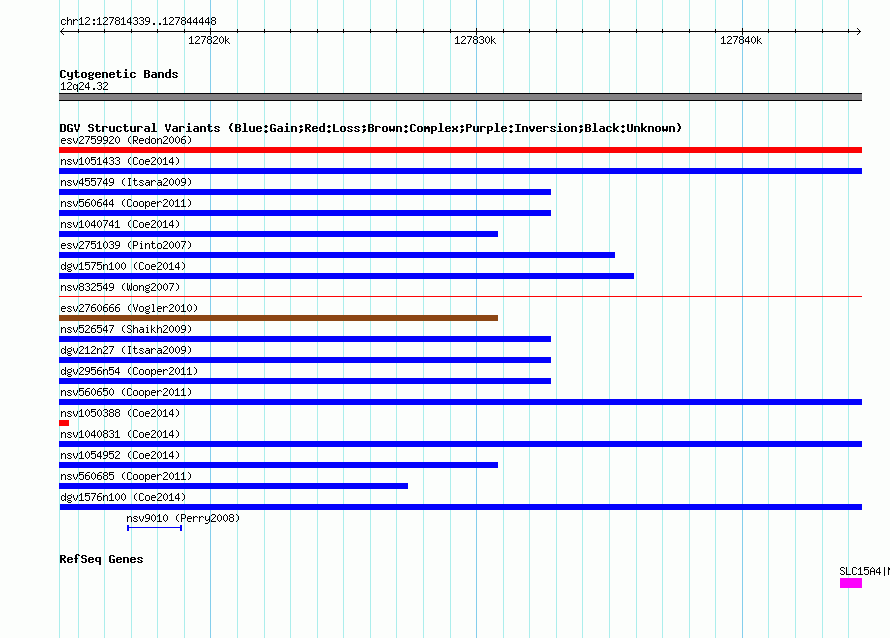Click the 127840k ruler mark
This screenshot has height=638, width=890.
741,40
